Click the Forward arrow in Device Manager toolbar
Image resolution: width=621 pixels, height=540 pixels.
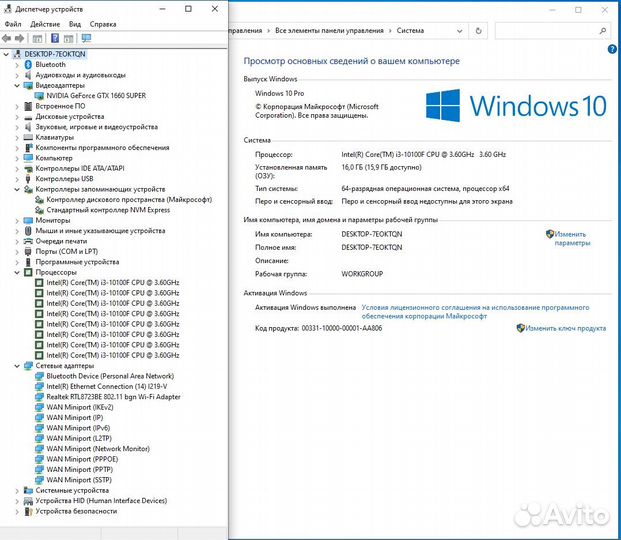point(19,38)
